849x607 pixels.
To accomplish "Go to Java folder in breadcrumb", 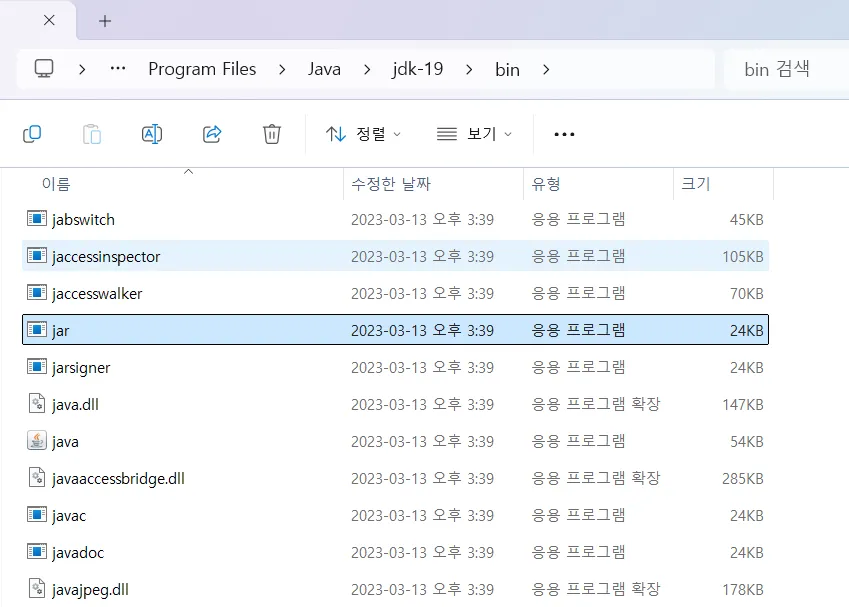I will click(x=324, y=69).
